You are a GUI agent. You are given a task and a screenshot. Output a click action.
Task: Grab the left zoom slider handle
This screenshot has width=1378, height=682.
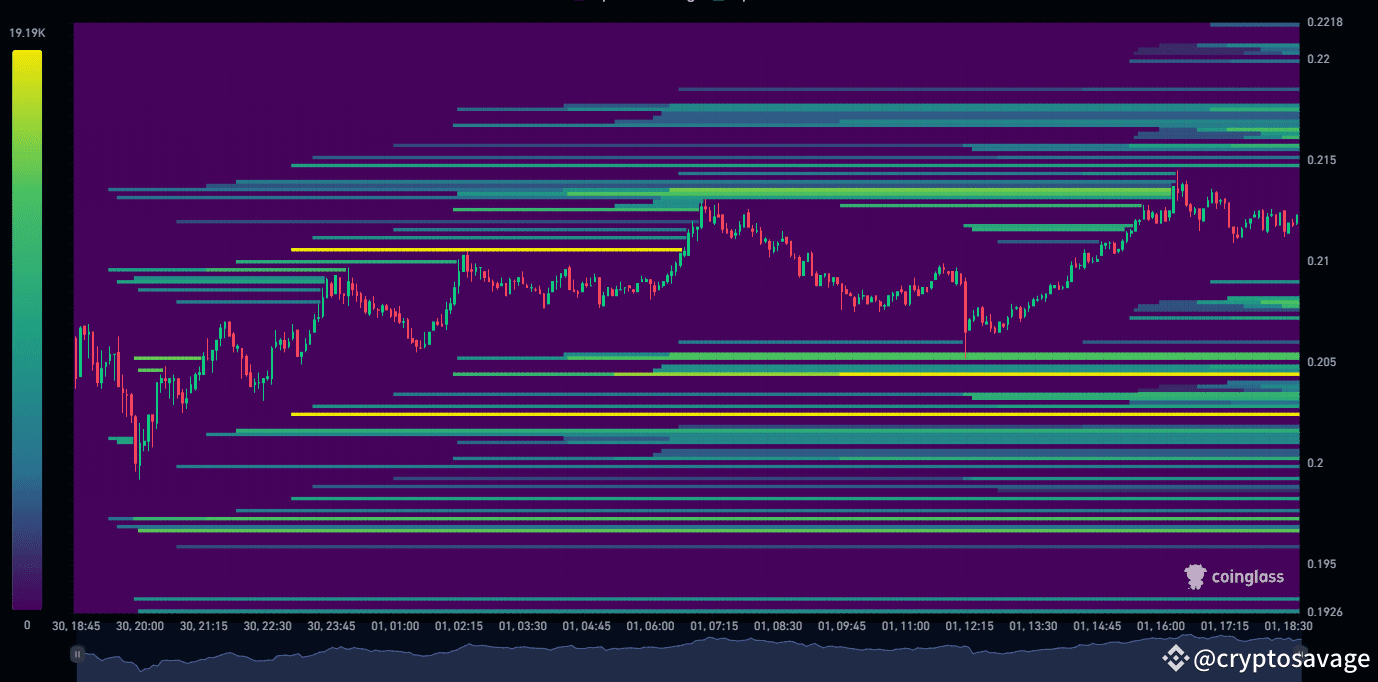pos(77,654)
